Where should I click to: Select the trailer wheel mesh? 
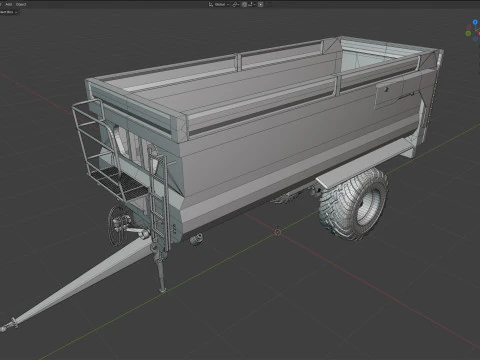(353, 204)
